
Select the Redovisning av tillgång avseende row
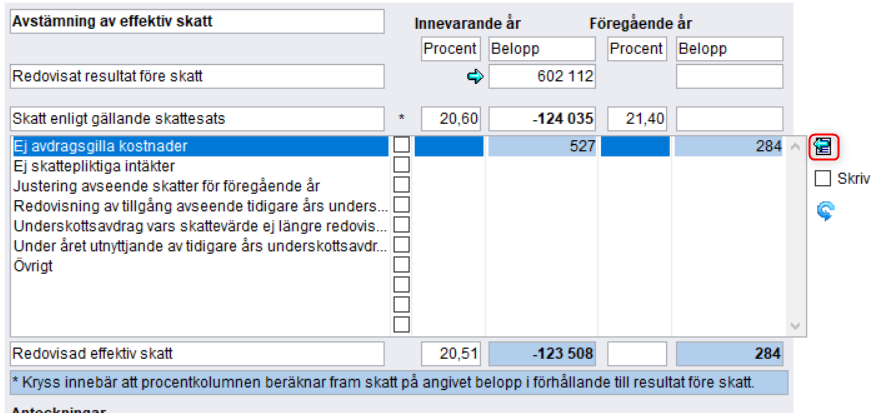200,206
